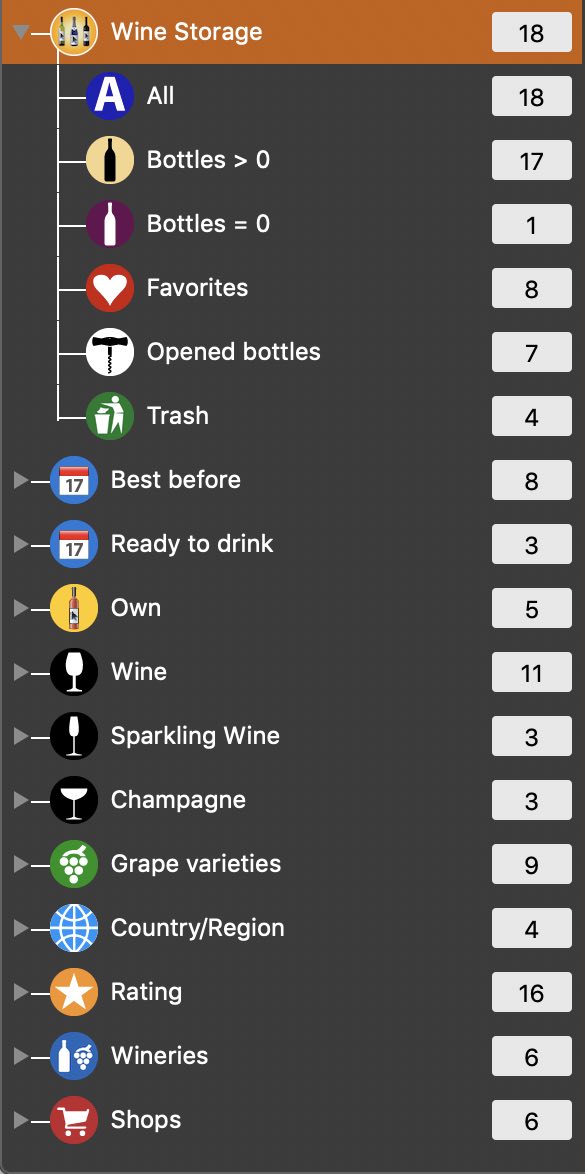The image size is (585, 1174).
Task: Expand the Own category arrow
Action: click(21, 608)
